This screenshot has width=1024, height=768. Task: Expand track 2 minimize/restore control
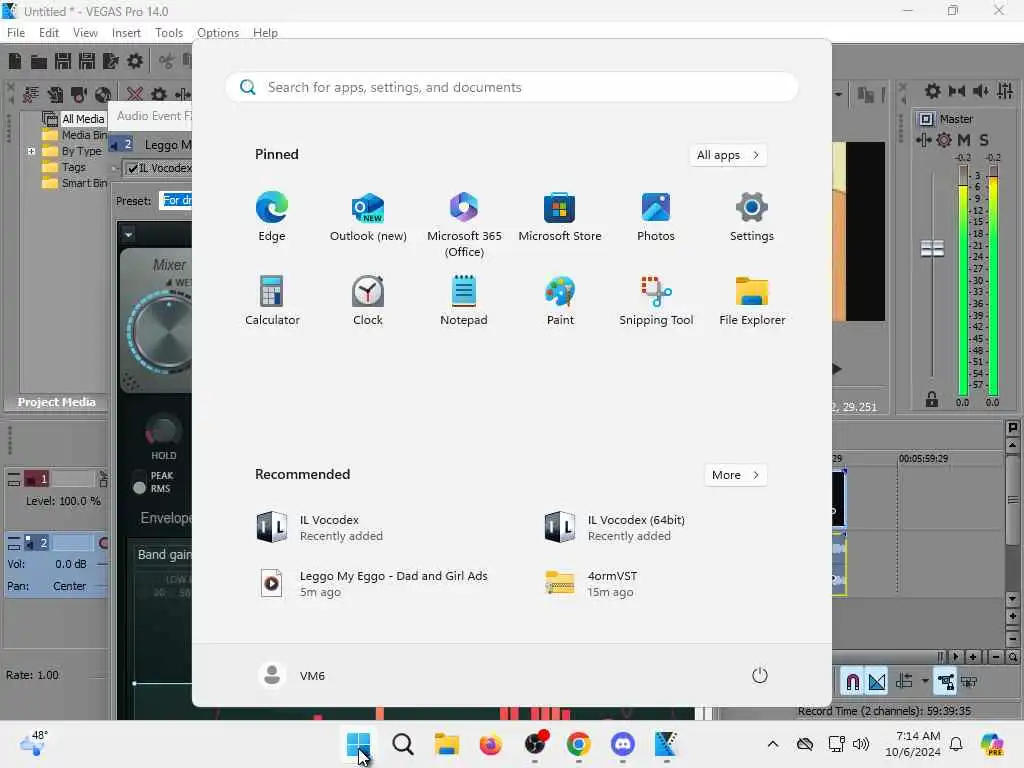coord(14,543)
